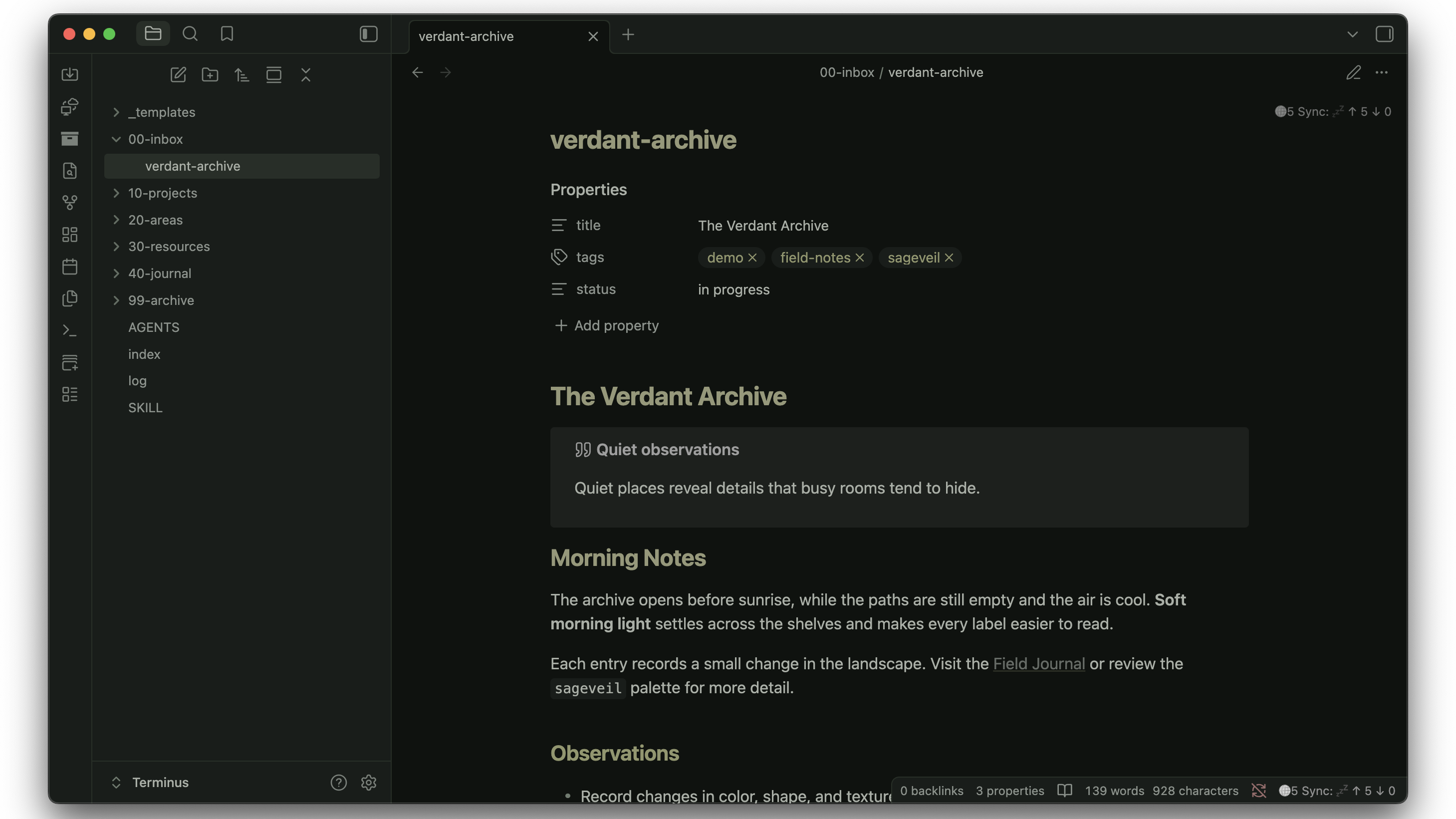Toggle the left sidebar
This screenshot has width=1456, height=819.
(x=369, y=34)
